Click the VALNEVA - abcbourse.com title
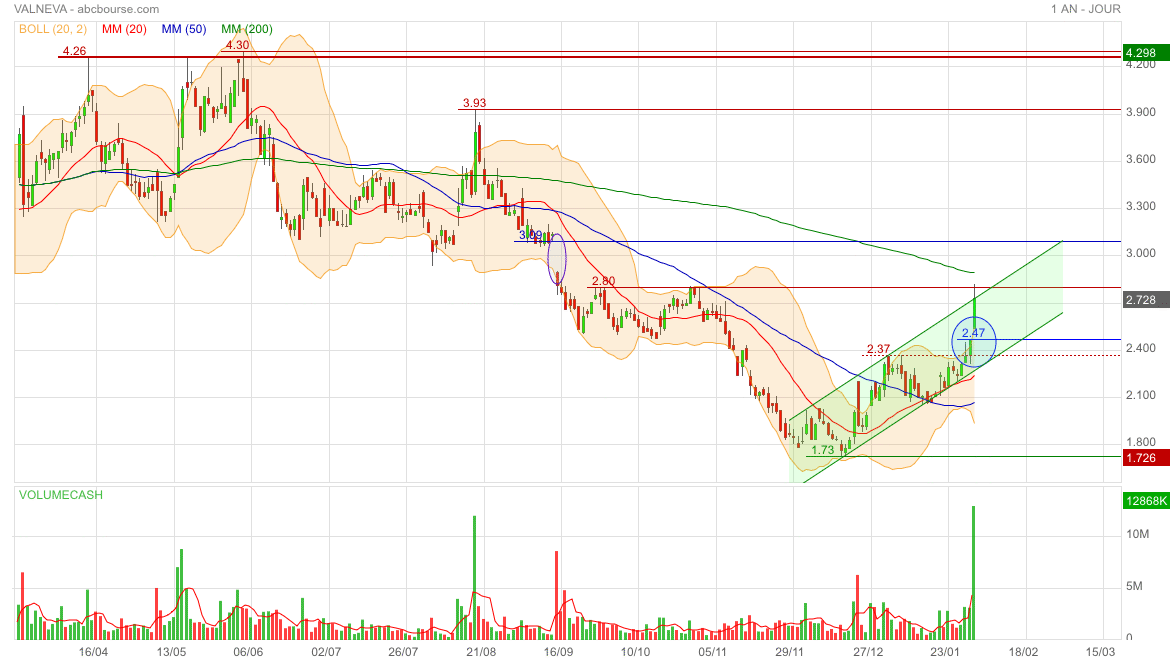Image resolution: width=1170 pixels, height=662 pixels. (x=87, y=9)
